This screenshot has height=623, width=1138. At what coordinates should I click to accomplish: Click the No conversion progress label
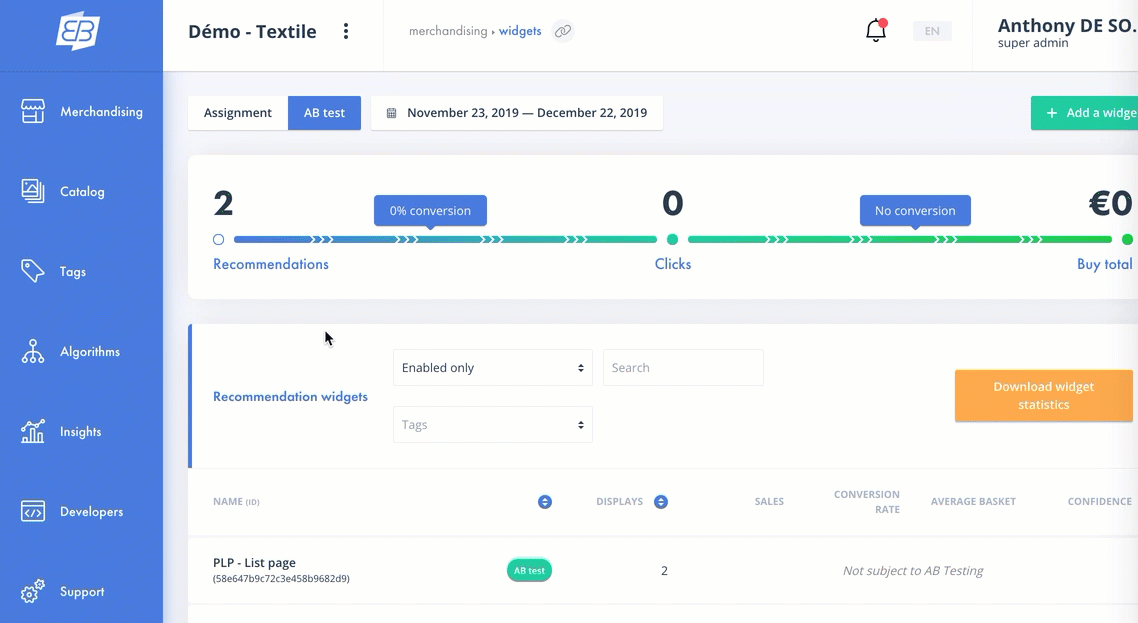[915, 211]
